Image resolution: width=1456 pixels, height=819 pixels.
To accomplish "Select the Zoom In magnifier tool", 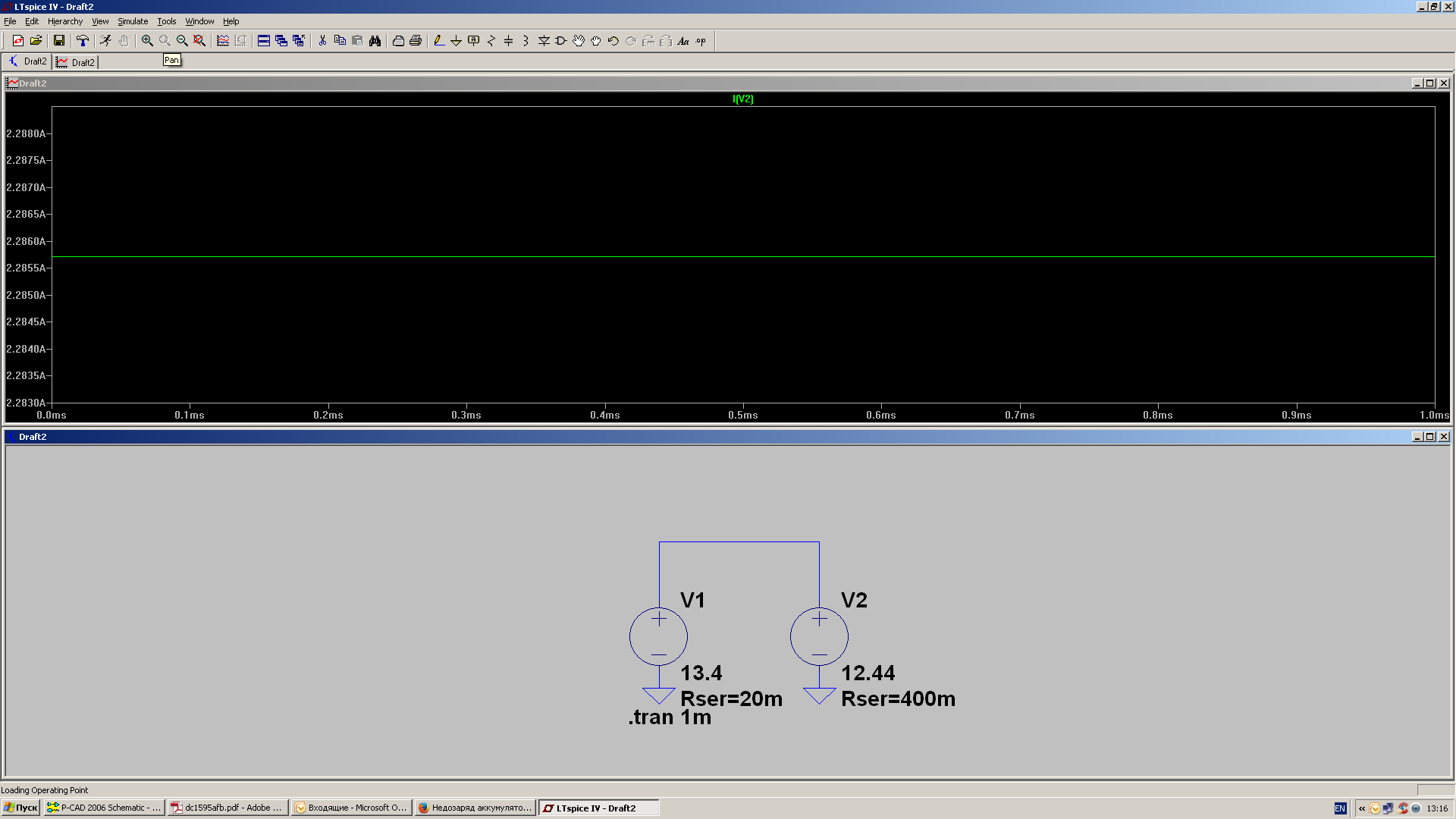I will coord(147,41).
